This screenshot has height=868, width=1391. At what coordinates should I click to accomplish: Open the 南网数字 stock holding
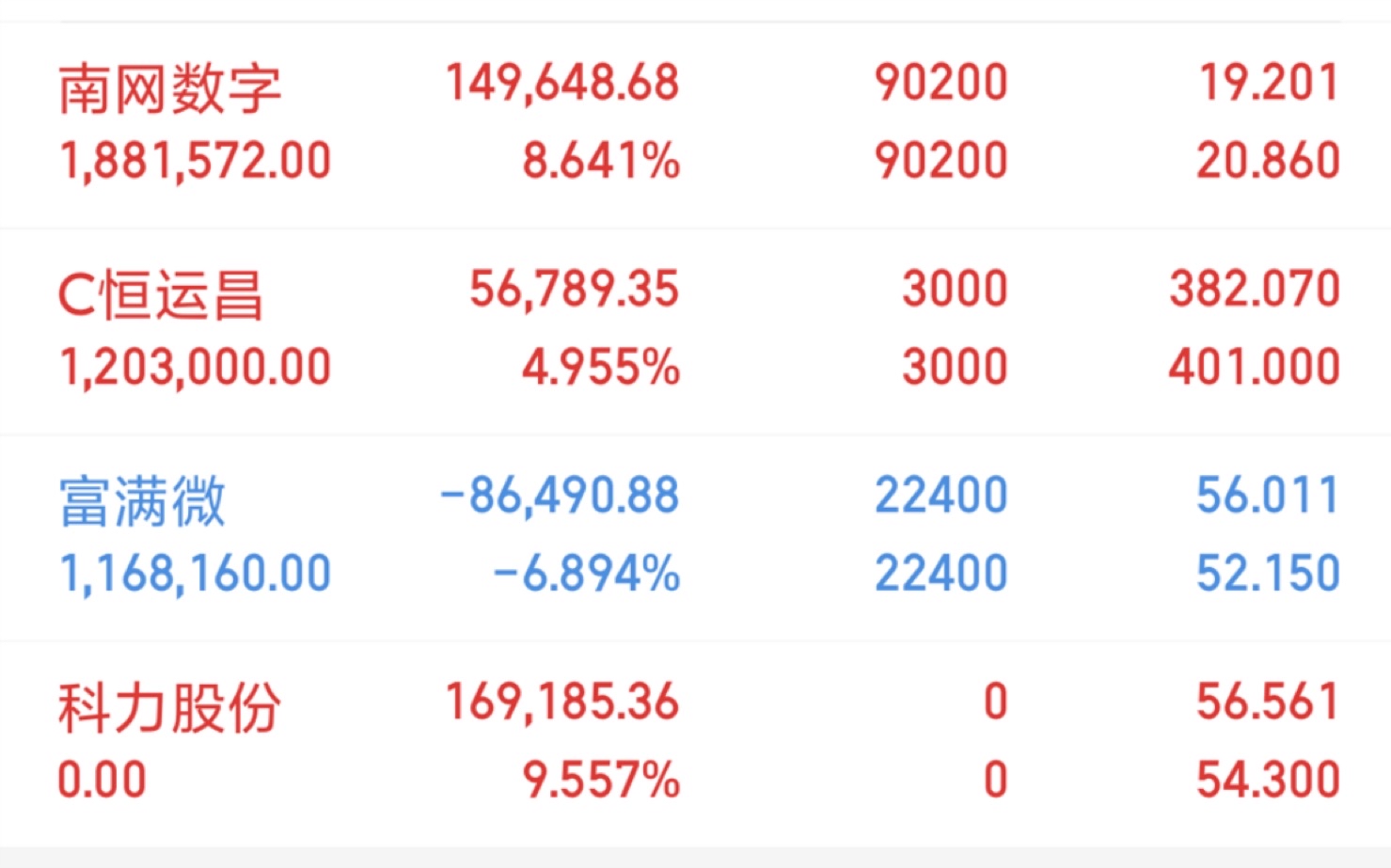tap(169, 88)
